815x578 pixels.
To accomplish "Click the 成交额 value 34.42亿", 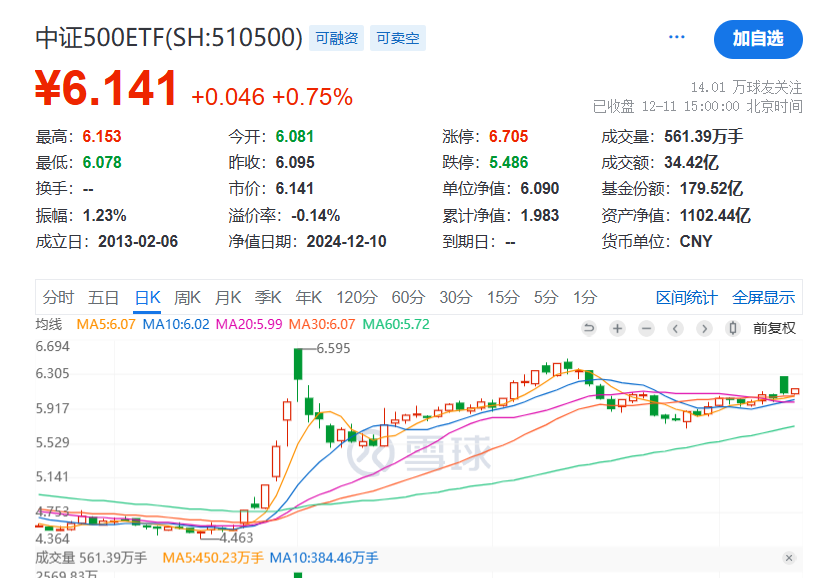I will [x=691, y=163].
